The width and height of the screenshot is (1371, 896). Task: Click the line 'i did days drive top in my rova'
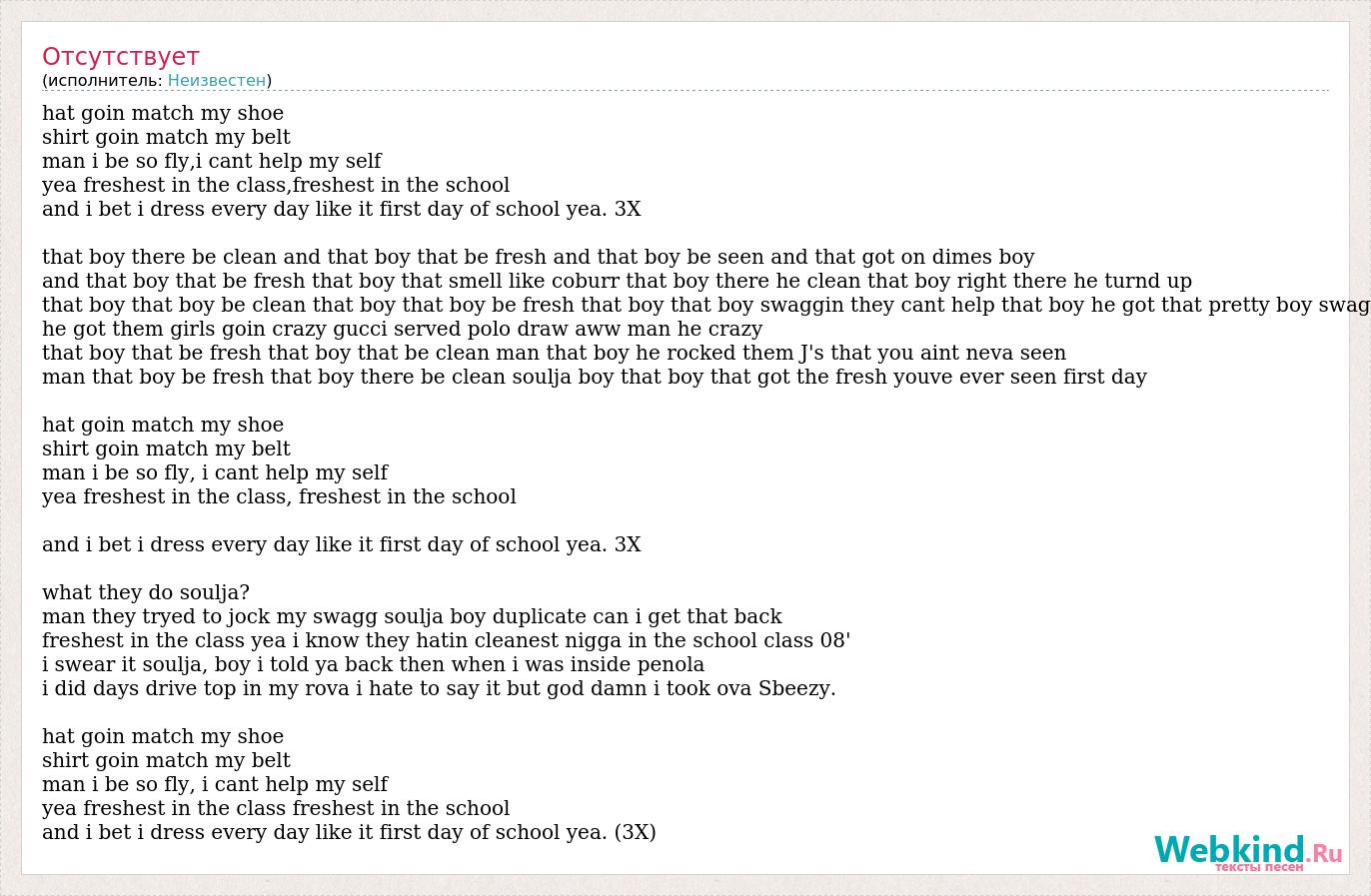[439, 689]
